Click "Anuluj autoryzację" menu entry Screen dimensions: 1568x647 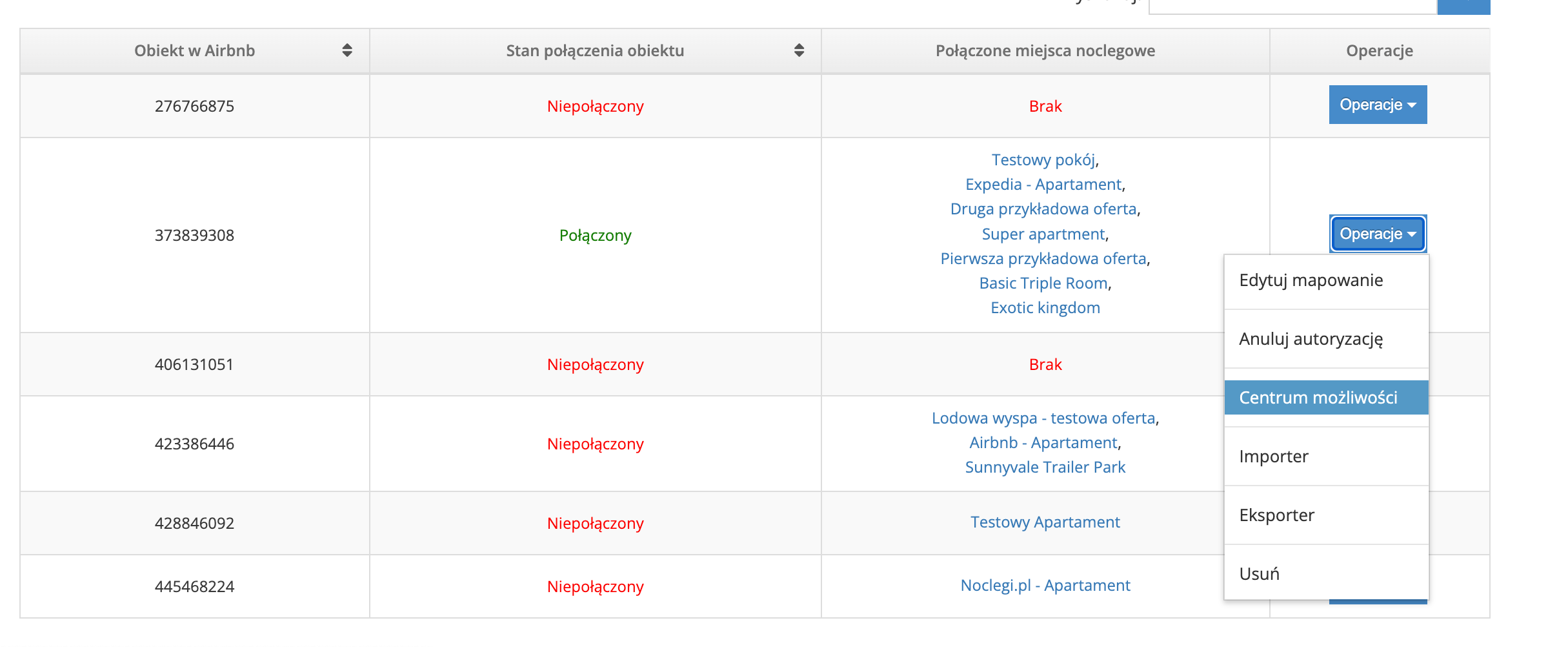tap(1311, 339)
